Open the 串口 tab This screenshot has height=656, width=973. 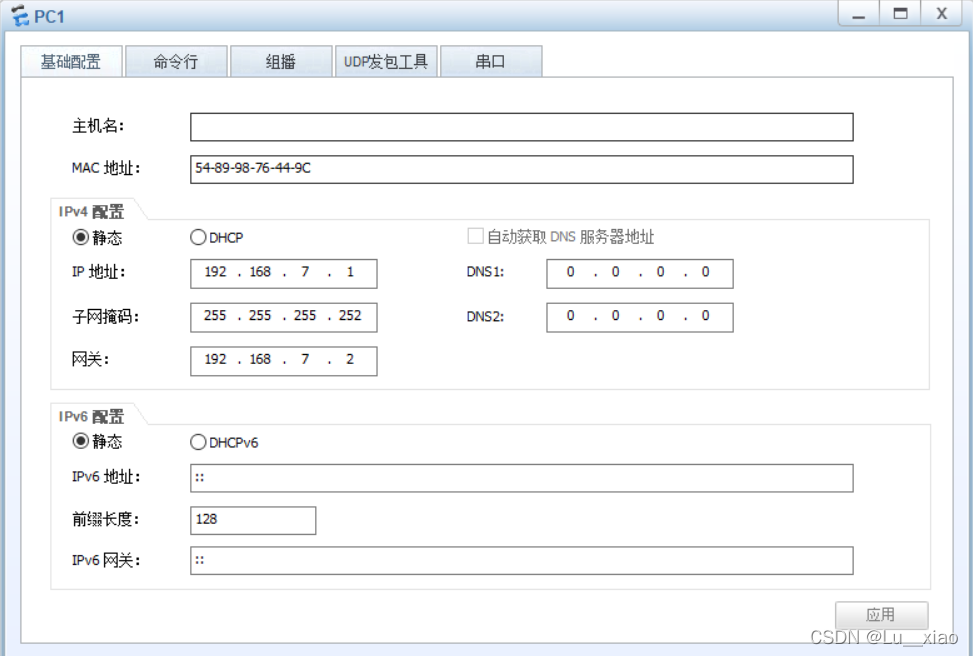pyautogui.click(x=491, y=61)
